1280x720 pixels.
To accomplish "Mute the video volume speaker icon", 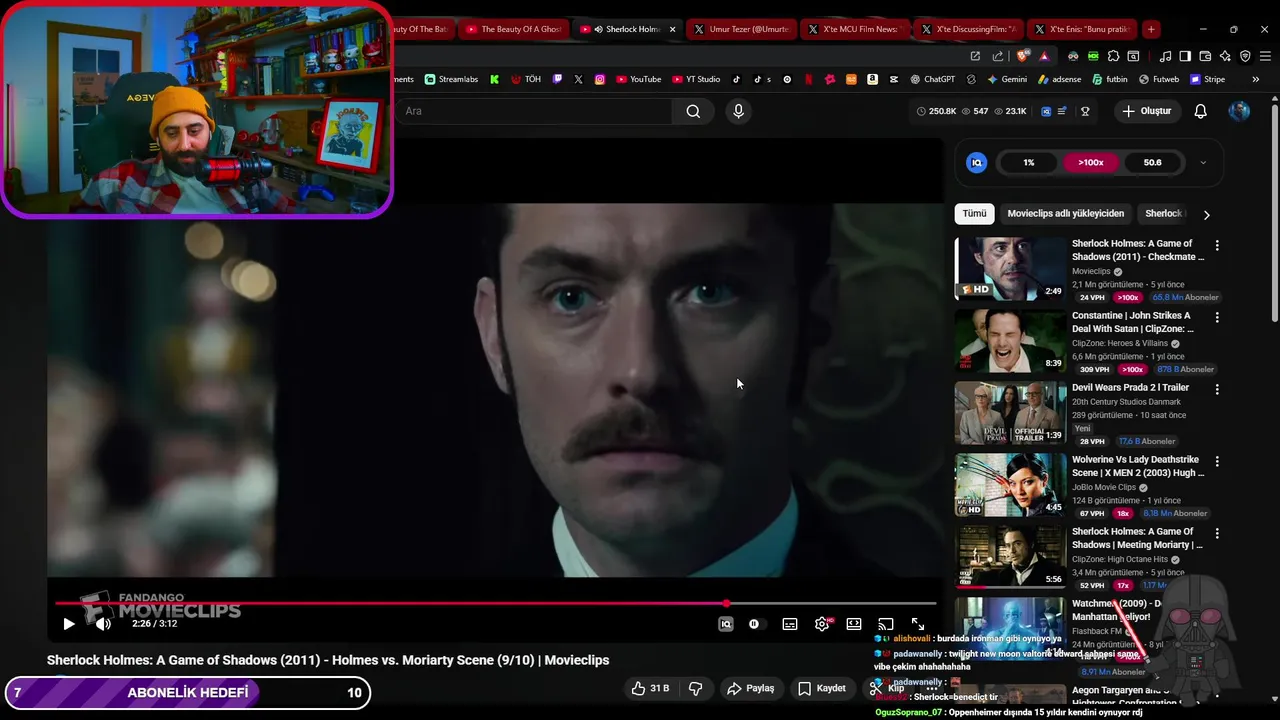I will pyautogui.click(x=103, y=624).
